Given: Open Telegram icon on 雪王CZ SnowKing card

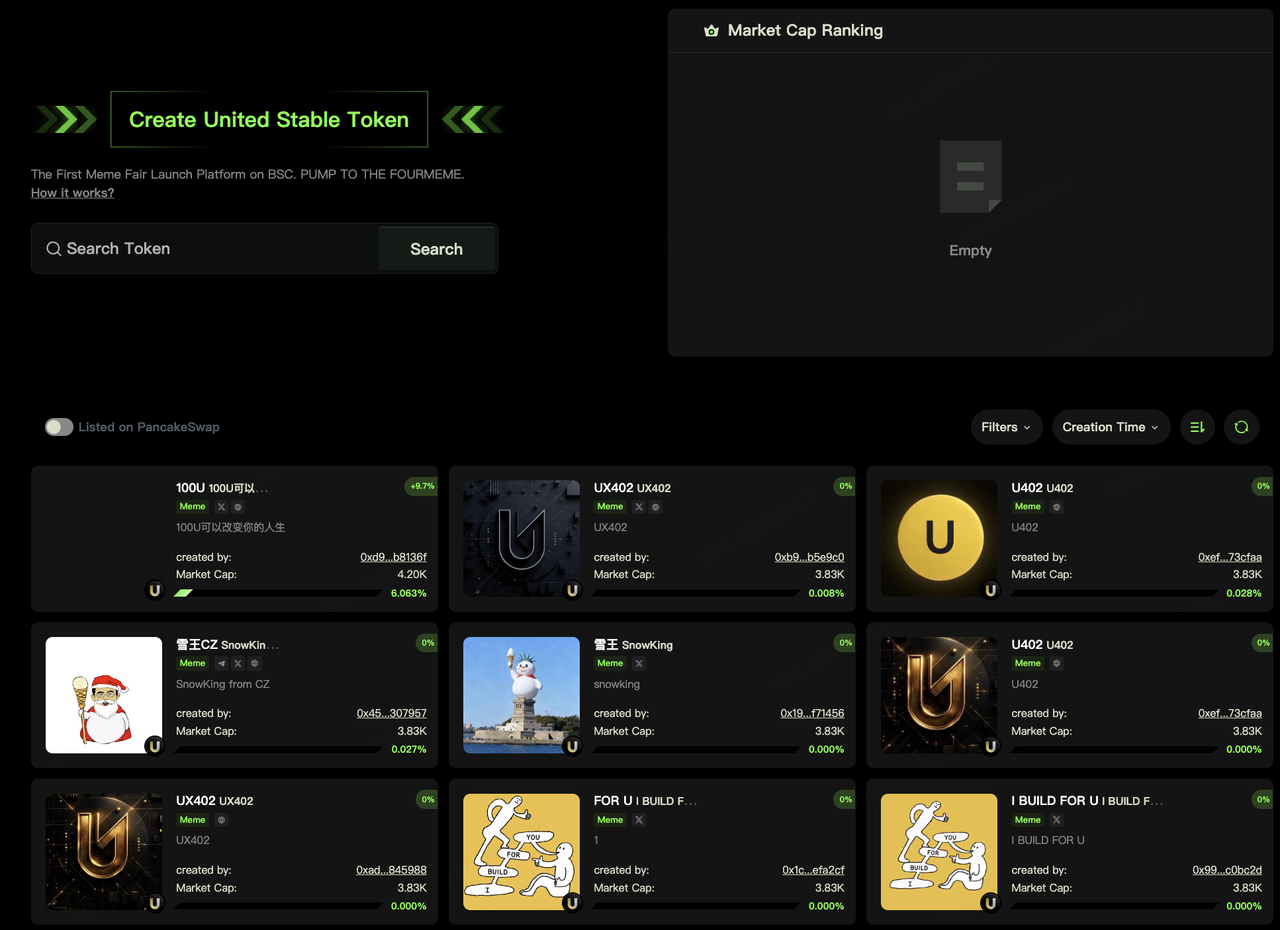Looking at the screenshot, I should (221, 663).
